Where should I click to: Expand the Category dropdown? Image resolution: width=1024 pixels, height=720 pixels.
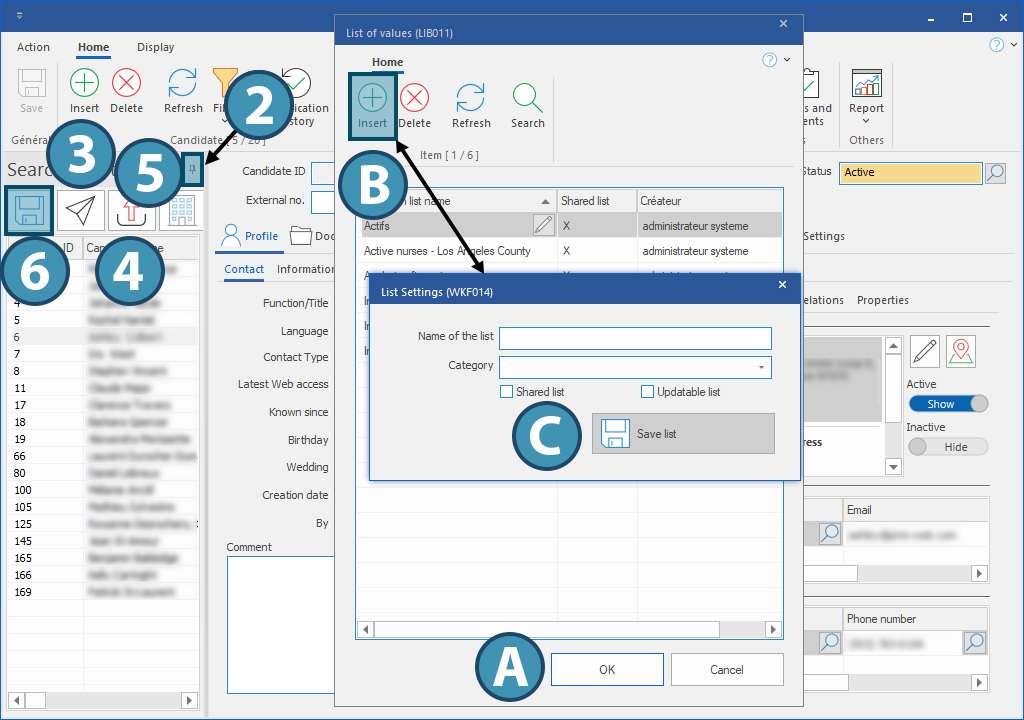point(762,367)
